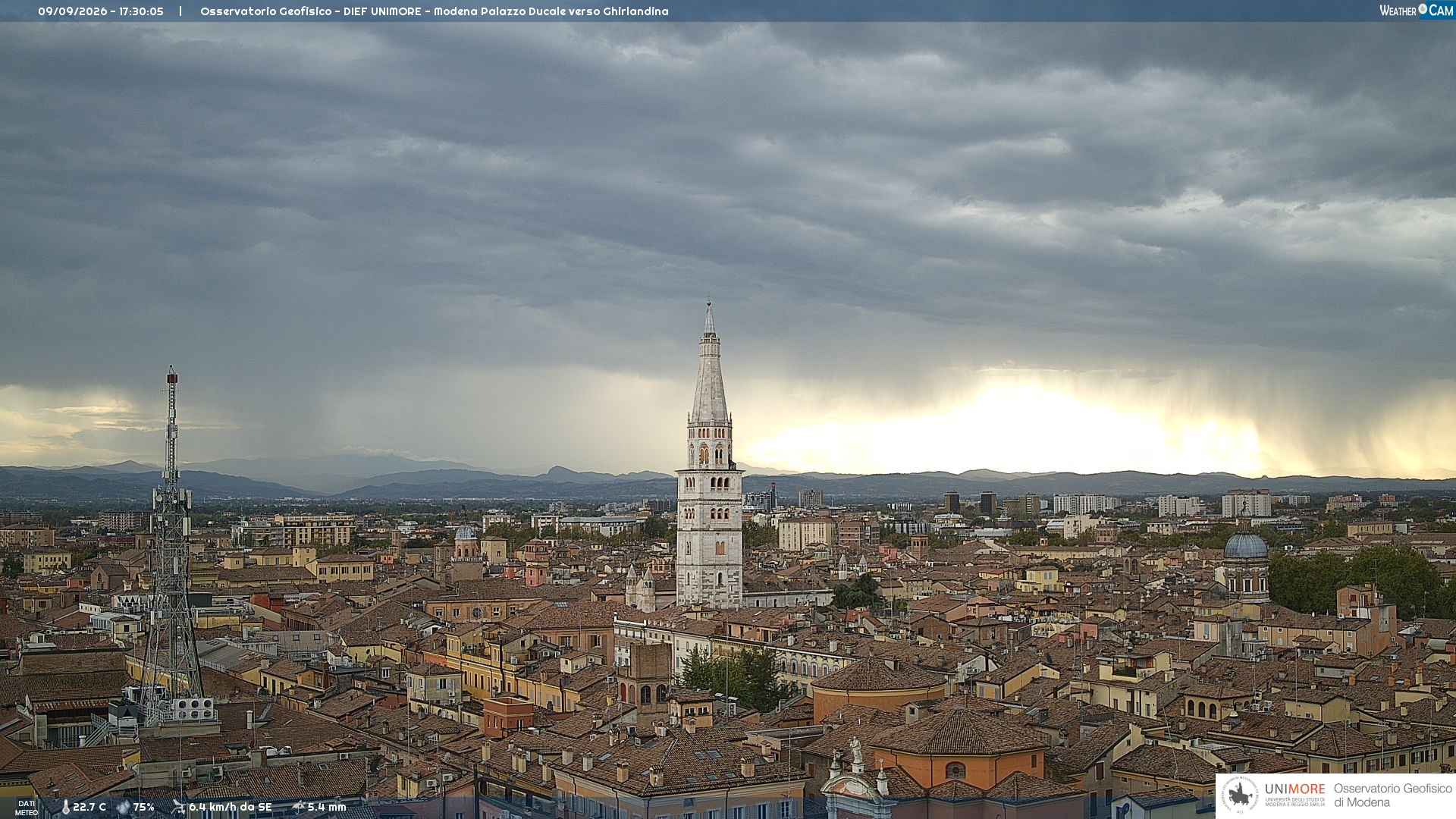Viewport: 1456px width, 819px height.
Task: Click the 5.4 mm rainfall reading
Action: 327,807
